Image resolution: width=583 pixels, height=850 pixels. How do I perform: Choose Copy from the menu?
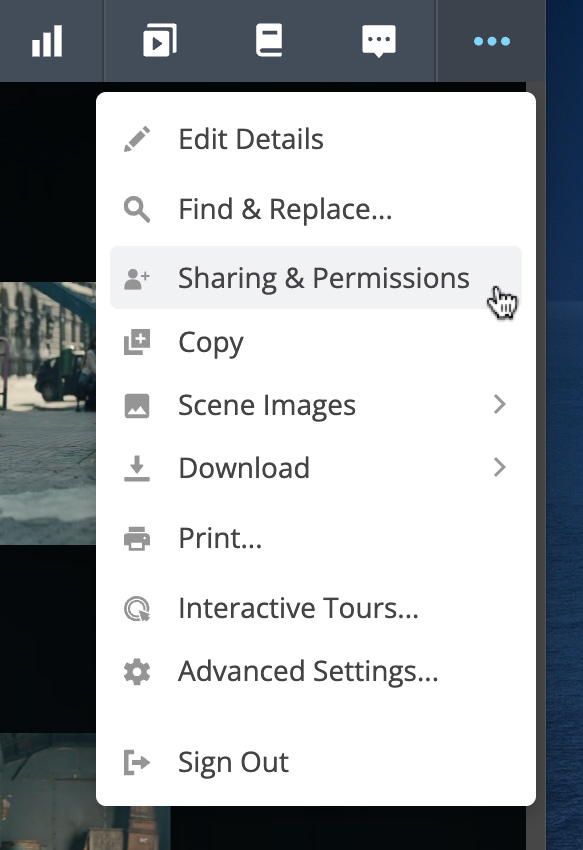(x=316, y=342)
